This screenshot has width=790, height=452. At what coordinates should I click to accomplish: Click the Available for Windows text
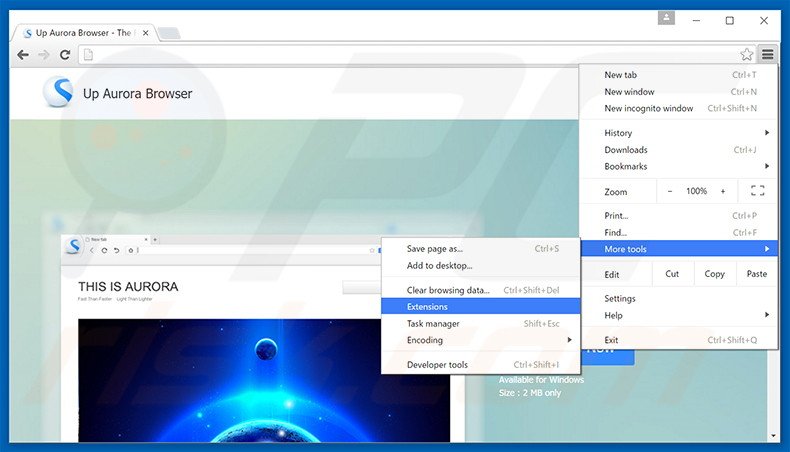pyautogui.click(x=541, y=380)
